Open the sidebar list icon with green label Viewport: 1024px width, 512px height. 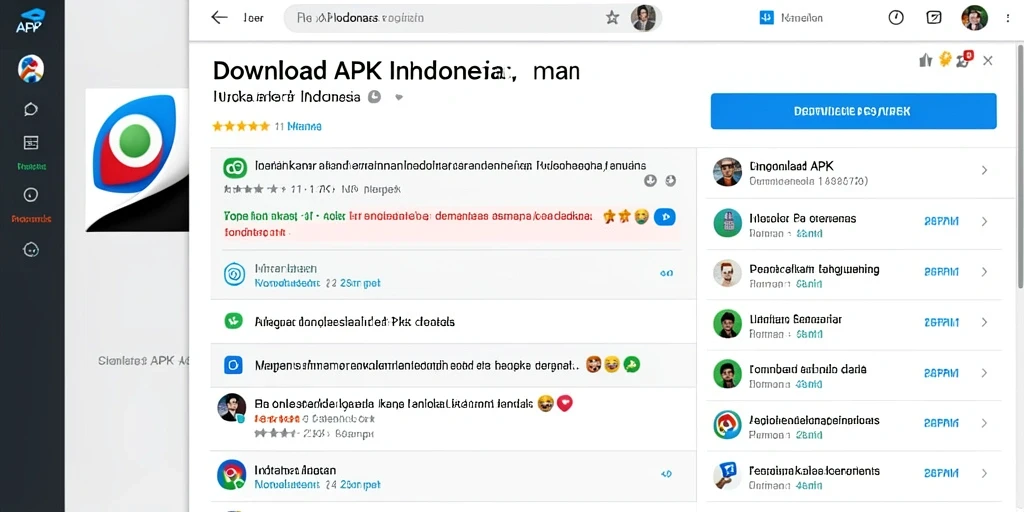click(x=31, y=142)
